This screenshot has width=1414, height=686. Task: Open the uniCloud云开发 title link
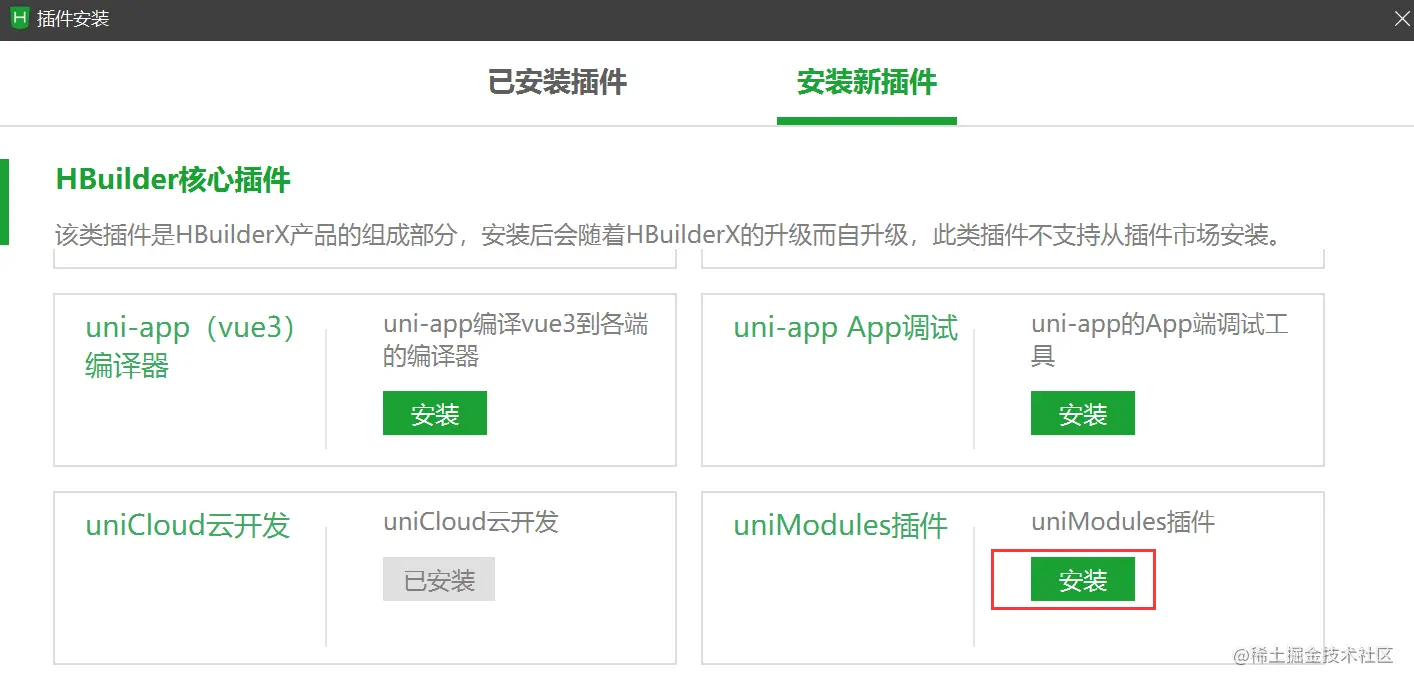(x=188, y=526)
